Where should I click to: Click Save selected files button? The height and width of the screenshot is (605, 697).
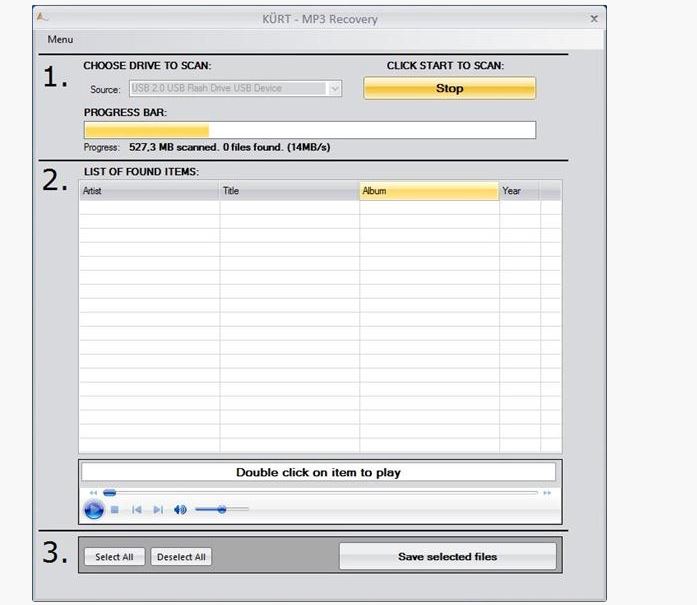click(447, 557)
